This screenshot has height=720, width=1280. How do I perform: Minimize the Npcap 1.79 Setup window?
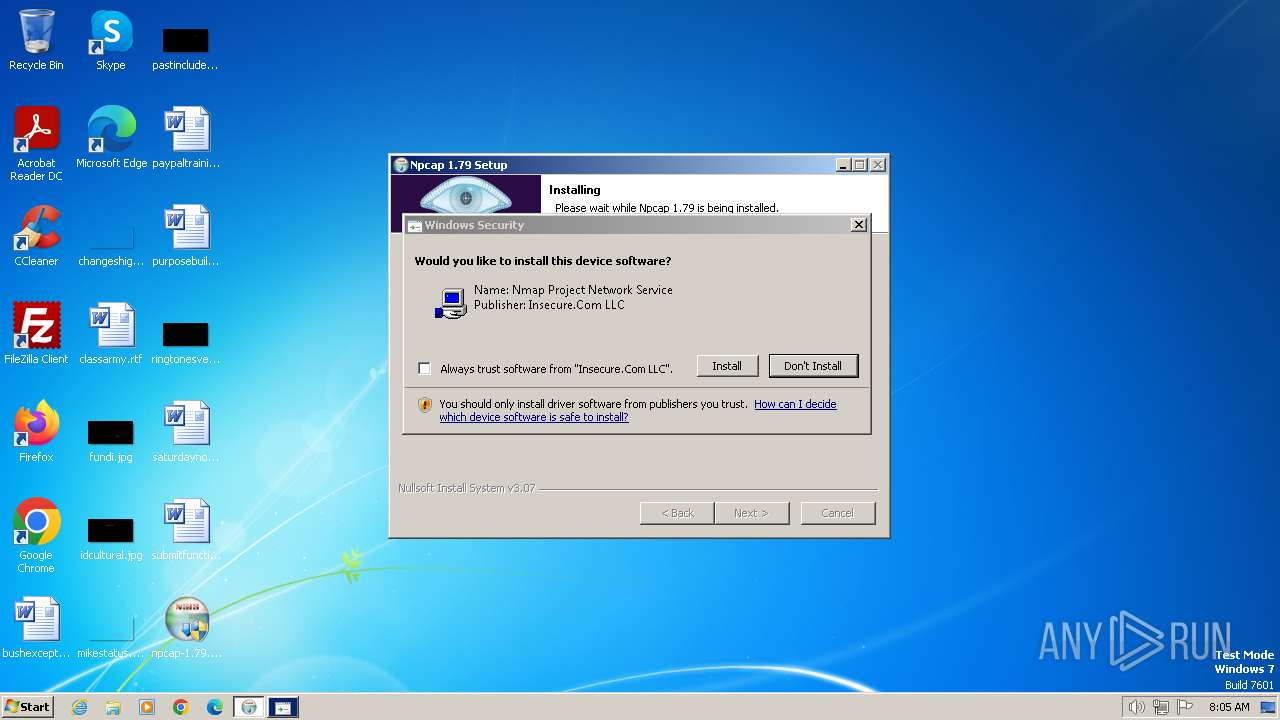[x=843, y=165]
